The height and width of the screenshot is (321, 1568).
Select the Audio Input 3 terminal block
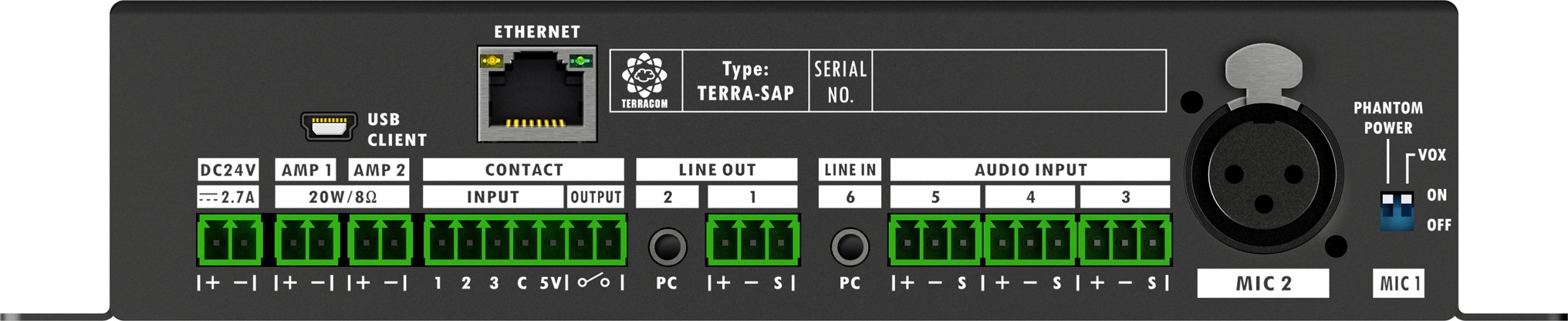(1125, 241)
